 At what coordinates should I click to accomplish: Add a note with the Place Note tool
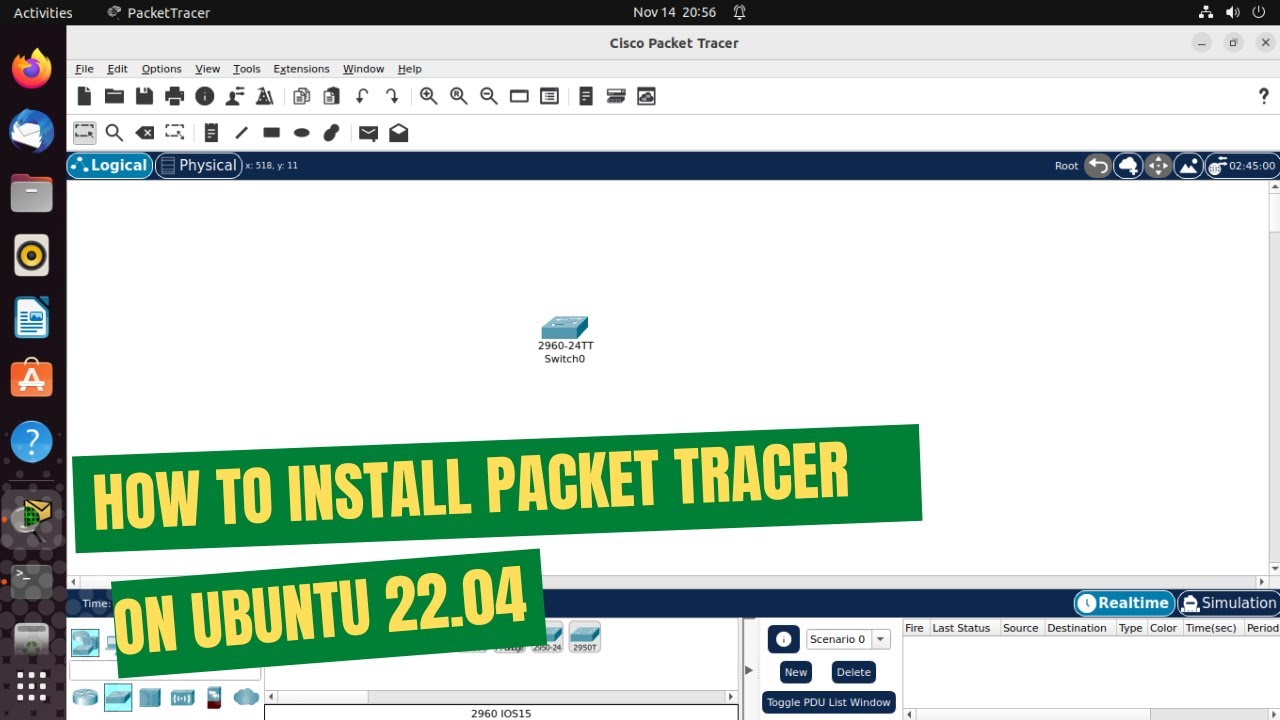[x=211, y=133]
